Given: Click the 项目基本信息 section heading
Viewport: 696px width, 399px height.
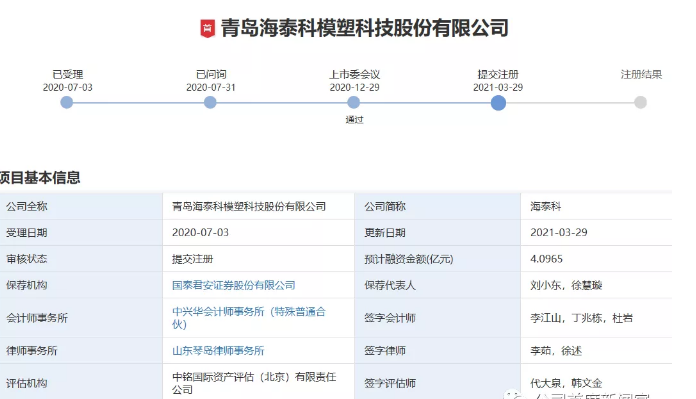Looking at the screenshot, I should [40, 178].
